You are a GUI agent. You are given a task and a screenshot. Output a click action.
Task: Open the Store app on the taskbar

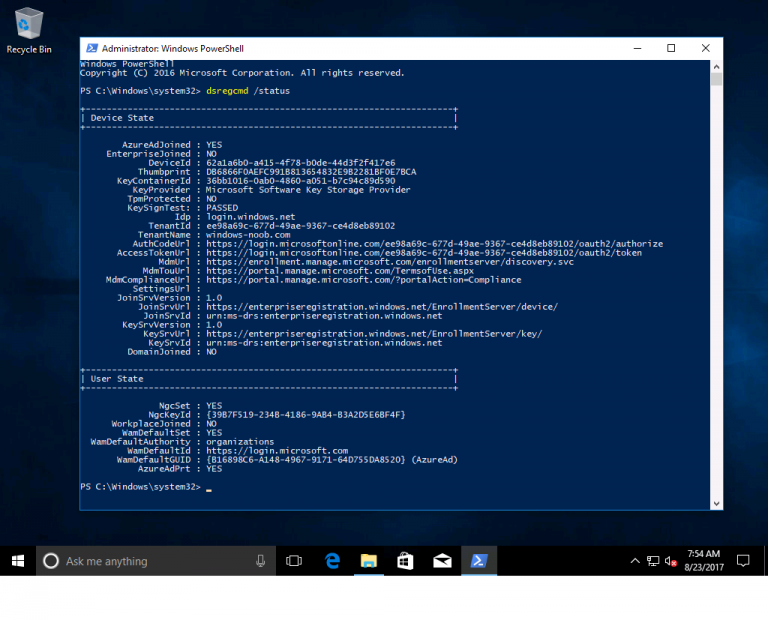pyautogui.click(x=405, y=561)
